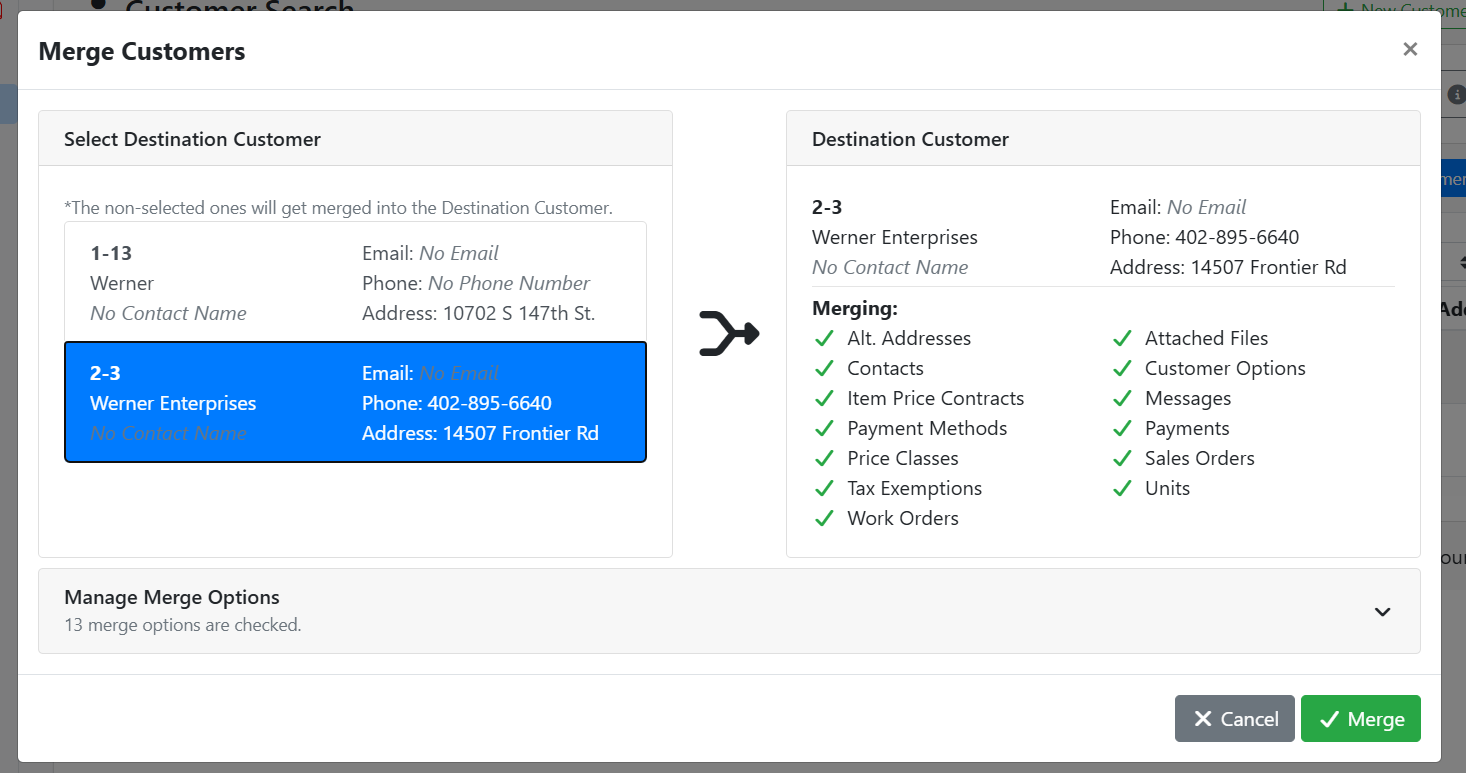This screenshot has height=773, width=1466.
Task: Click the green check next to Units
Action: 1122,489
